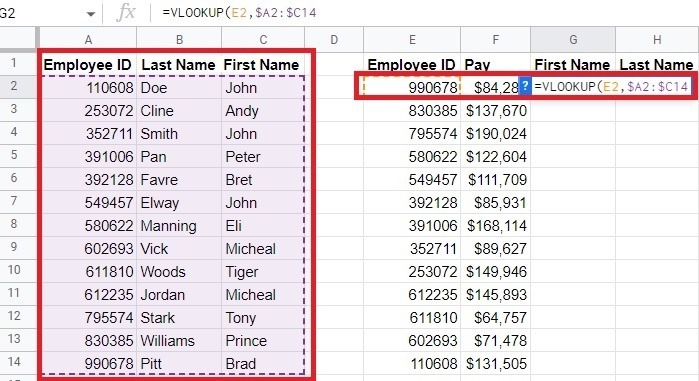Image resolution: width=699 pixels, height=381 pixels.
Task: Select cell with ID 830385 in column E
Action: 412,111
